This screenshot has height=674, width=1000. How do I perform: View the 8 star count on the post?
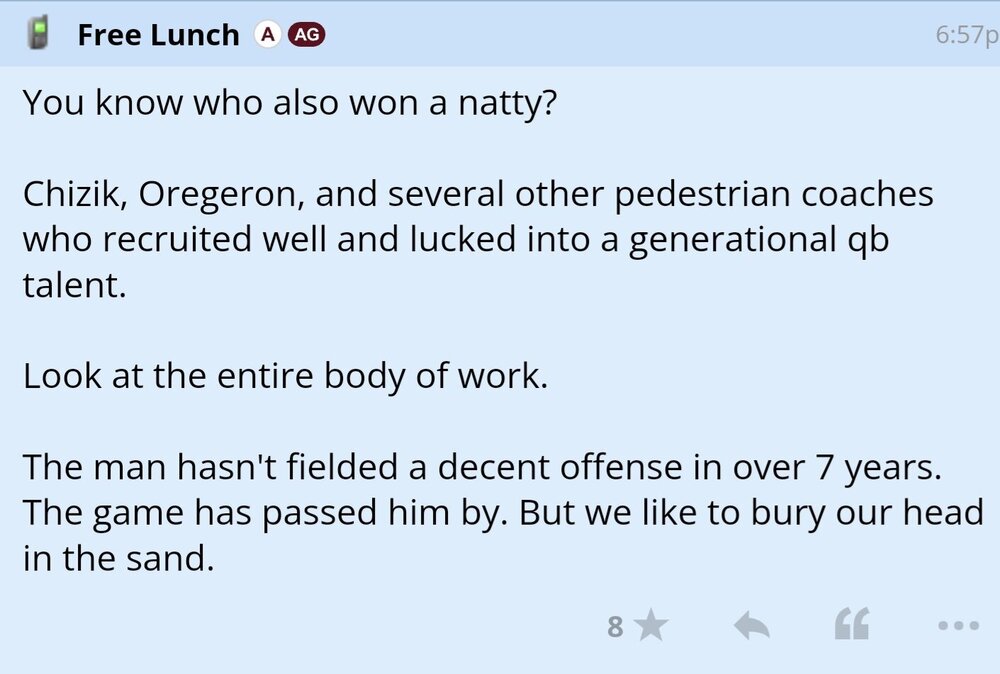coord(615,627)
